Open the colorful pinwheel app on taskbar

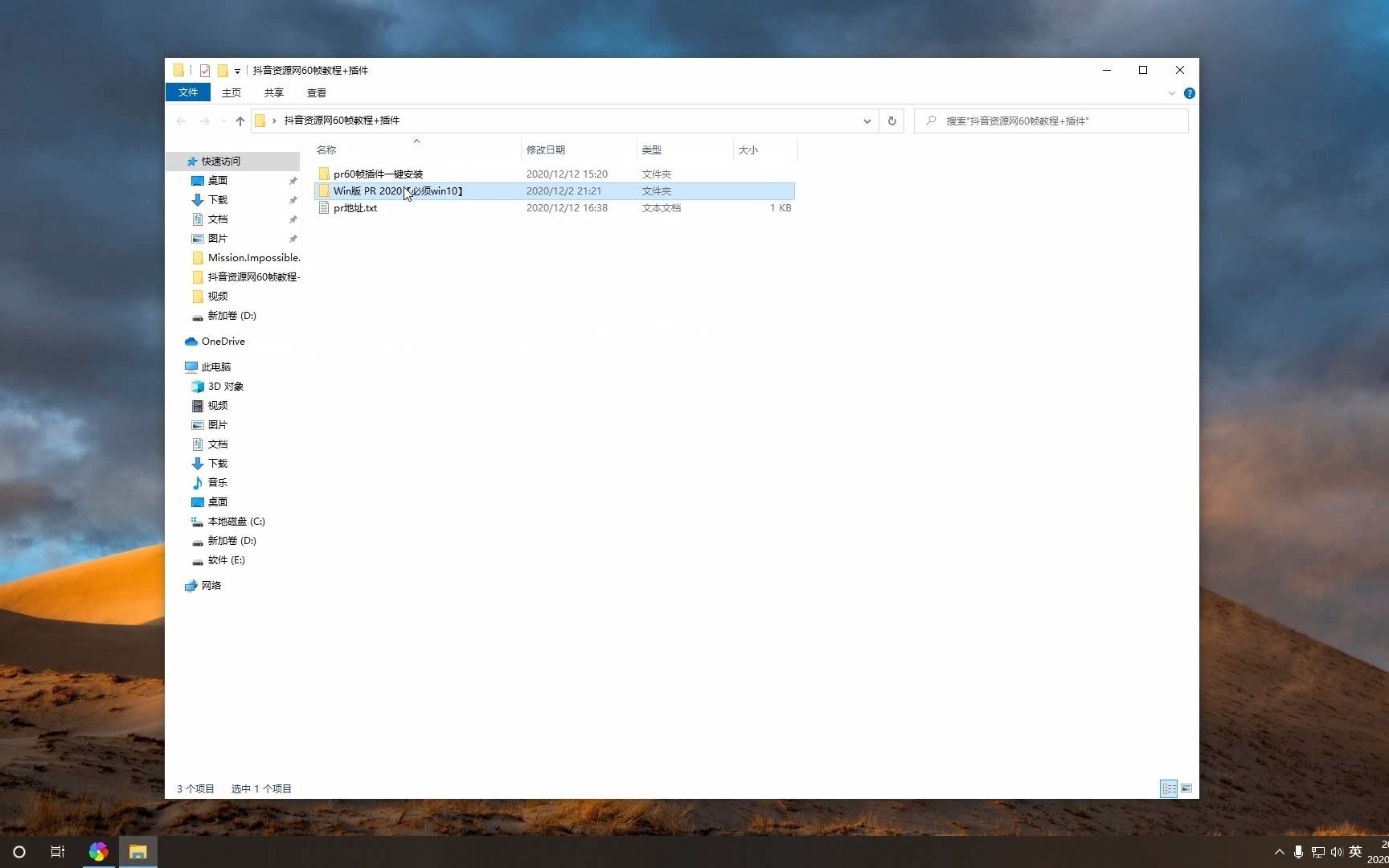click(98, 852)
